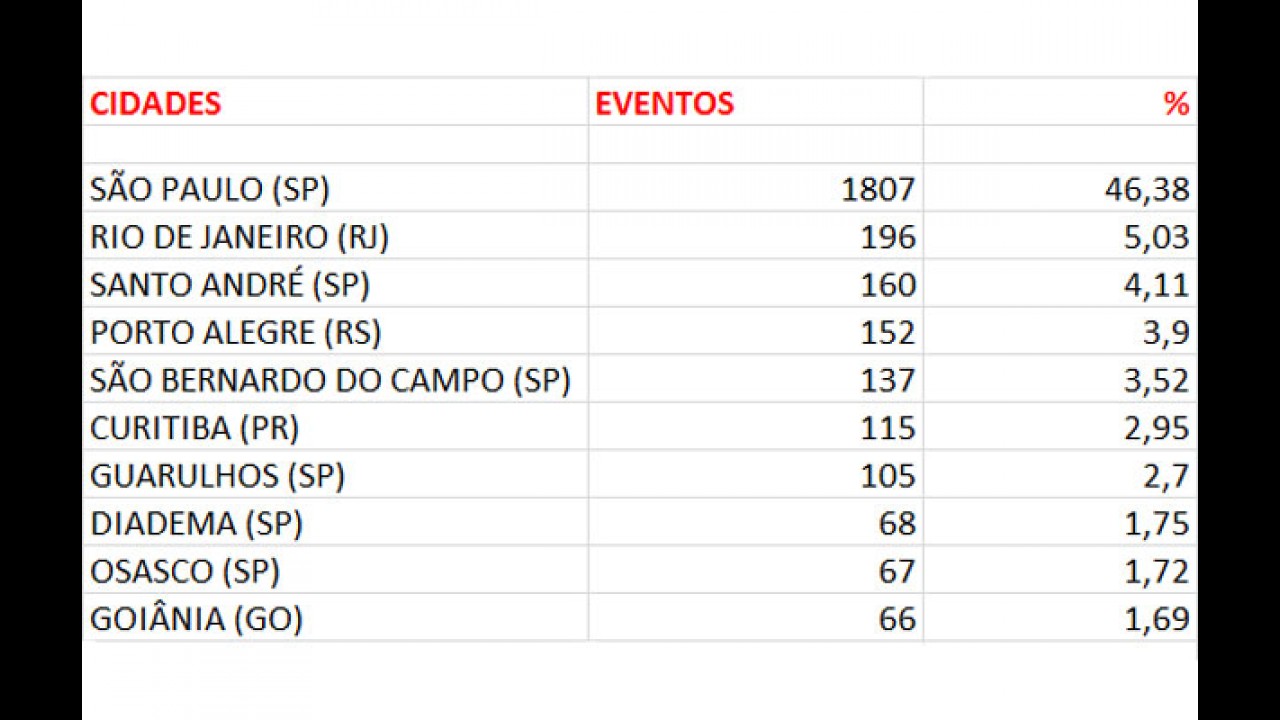Select the GOIÂNIA (GO) cell
Viewport: 1280px width, 720px height.
pos(335,618)
